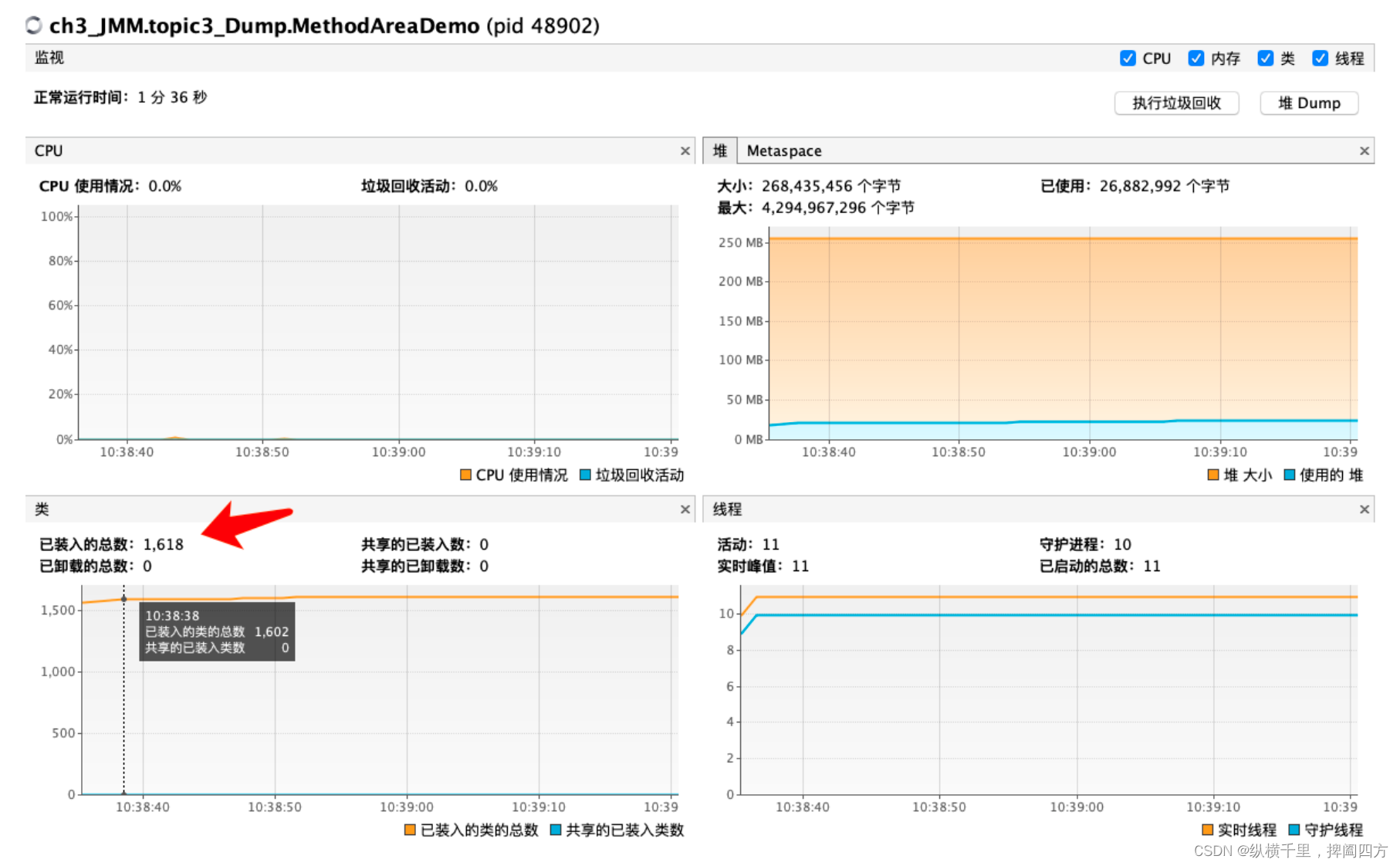Viewport: 1400px width, 866px height.
Task: Click the process title ch3_JMM.topic3_Dump.MethodAreaDemo
Action: [265, 26]
